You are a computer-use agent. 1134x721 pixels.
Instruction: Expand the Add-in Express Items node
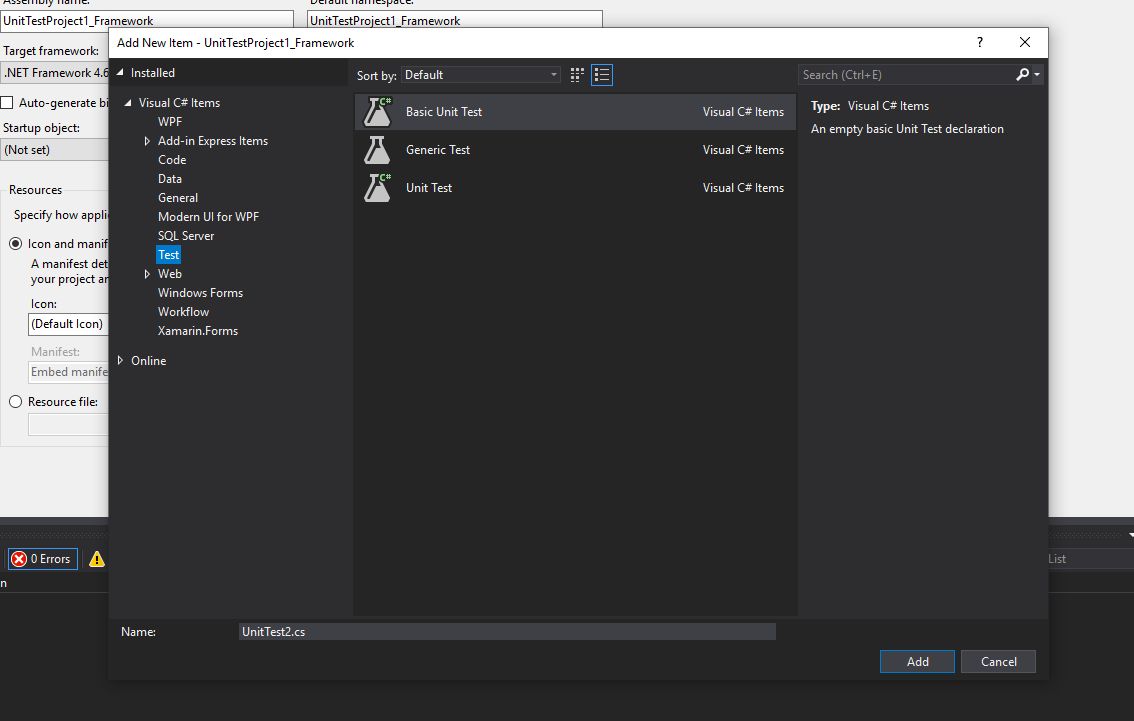pos(147,141)
